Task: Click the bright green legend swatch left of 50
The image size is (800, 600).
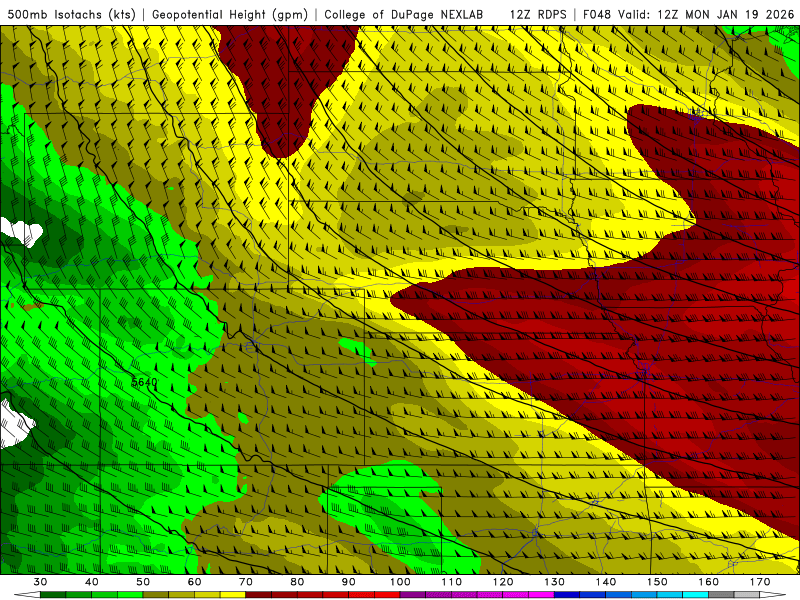Action: click(x=130, y=595)
